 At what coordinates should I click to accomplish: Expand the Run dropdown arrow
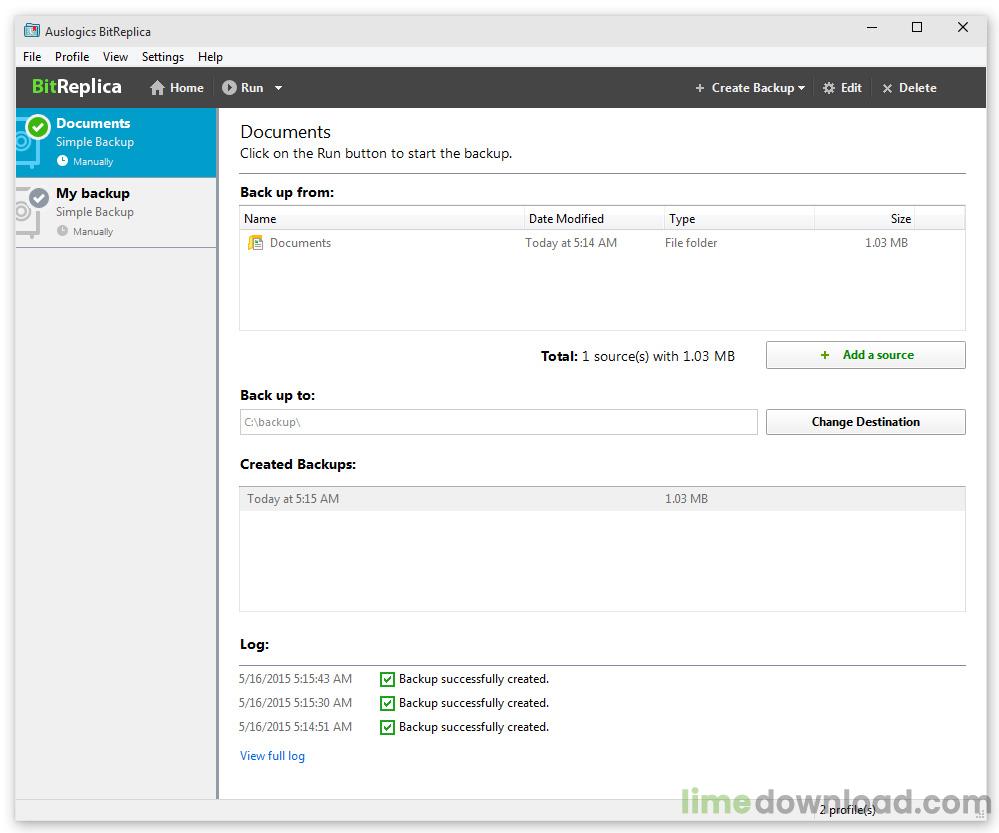[278, 88]
